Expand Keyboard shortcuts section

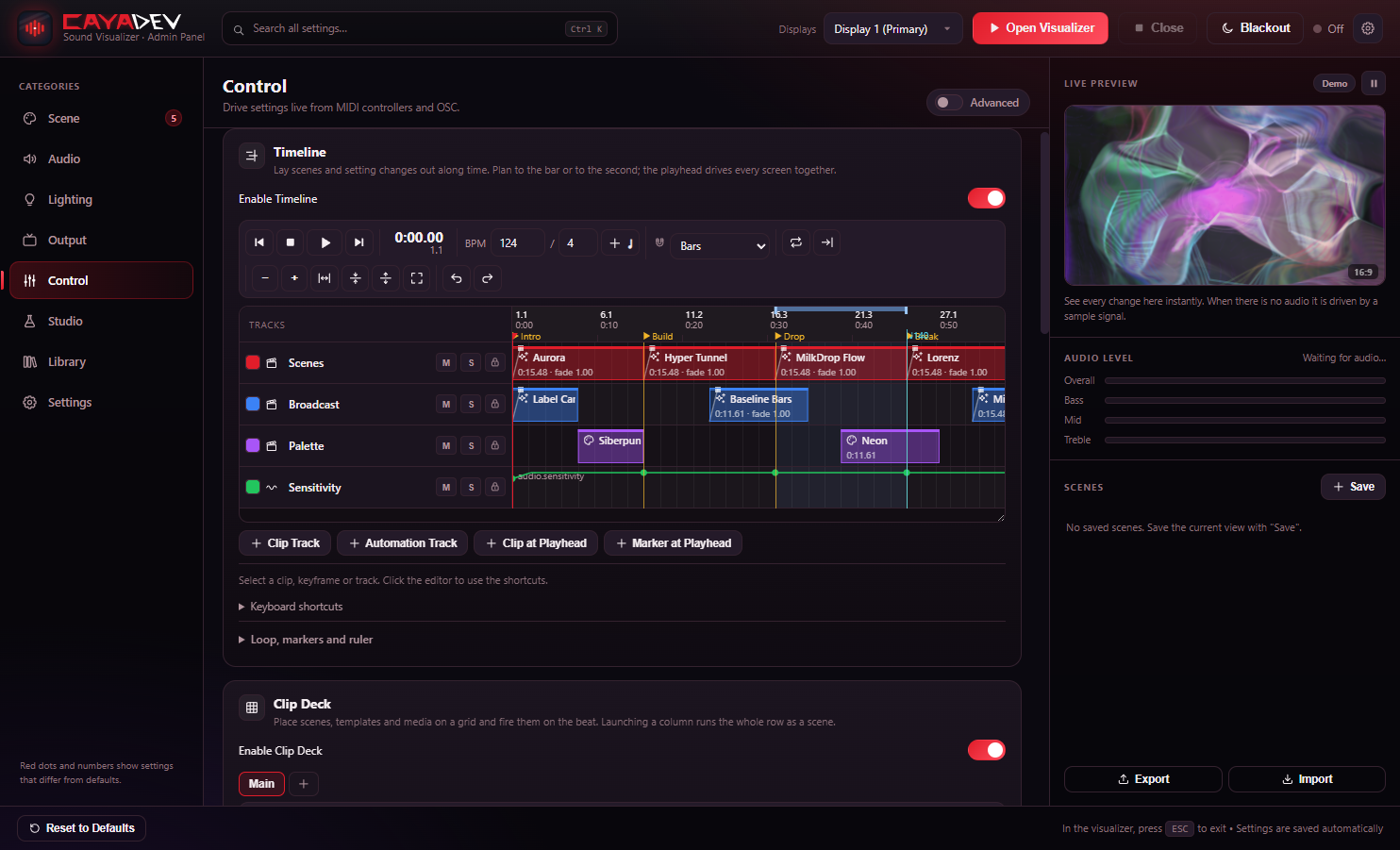[x=292, y=607]
